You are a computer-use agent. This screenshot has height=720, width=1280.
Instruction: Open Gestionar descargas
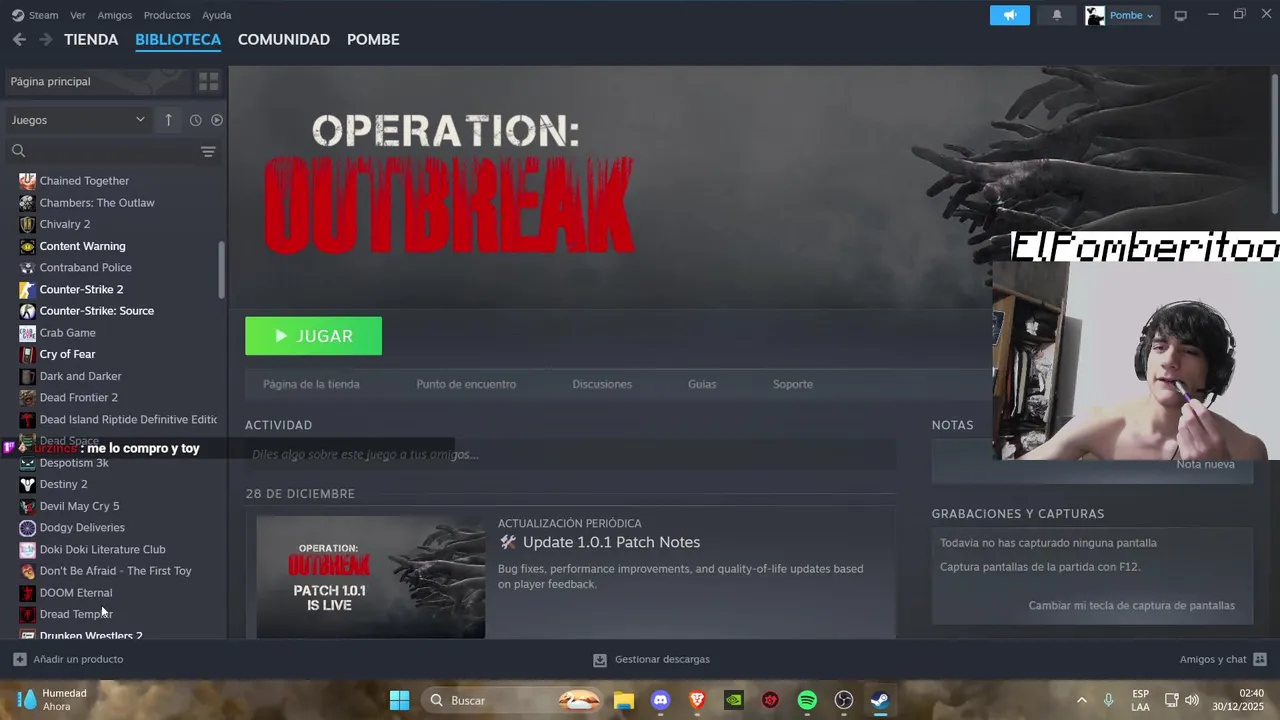tap(651, 659)
